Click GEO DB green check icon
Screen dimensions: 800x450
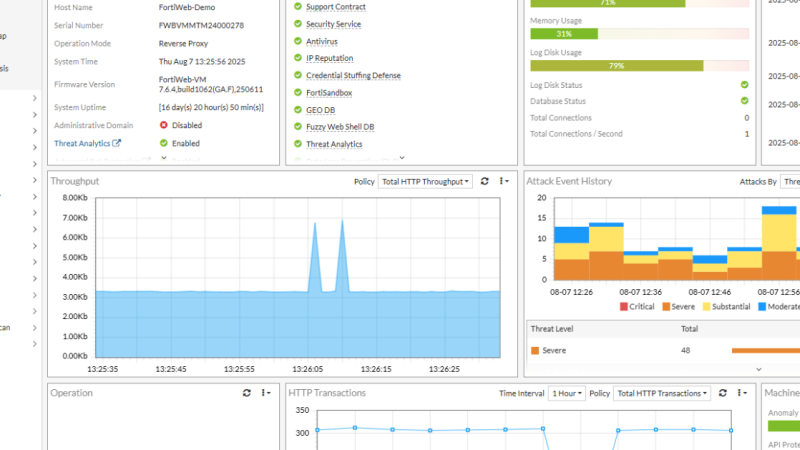(x=298, y=110)
